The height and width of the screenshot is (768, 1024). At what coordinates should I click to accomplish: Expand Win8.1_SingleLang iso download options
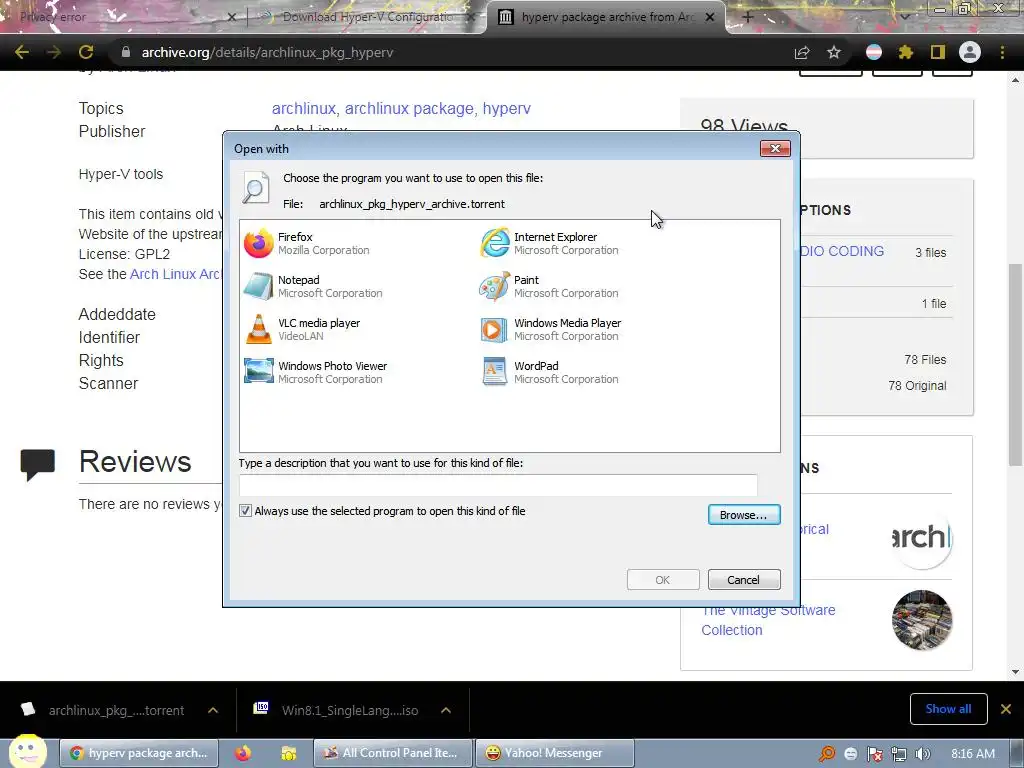pos(446,710)
